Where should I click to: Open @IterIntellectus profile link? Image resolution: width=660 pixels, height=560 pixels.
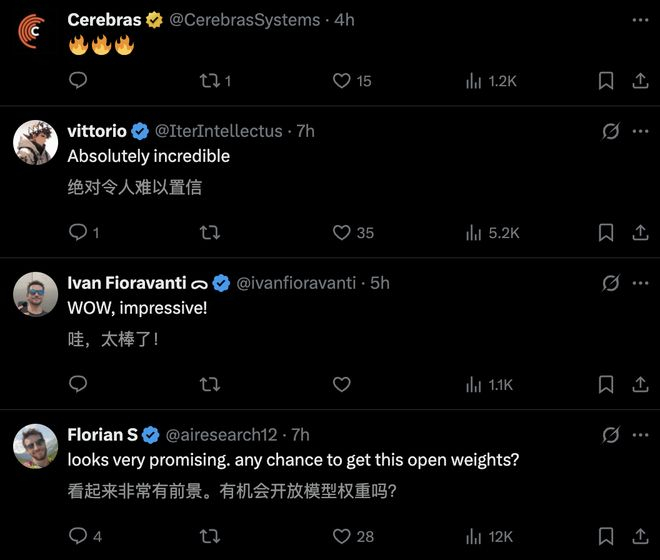tap(220, 131)
